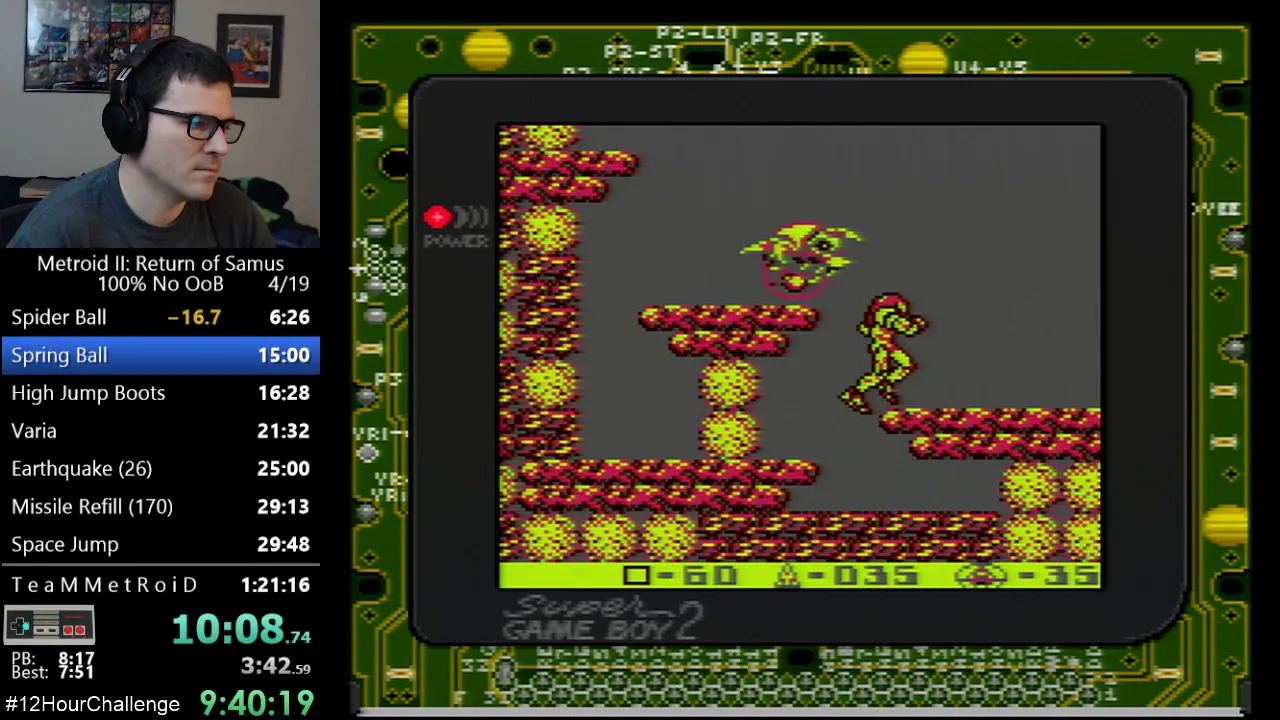Select the Varia split row

160,431
